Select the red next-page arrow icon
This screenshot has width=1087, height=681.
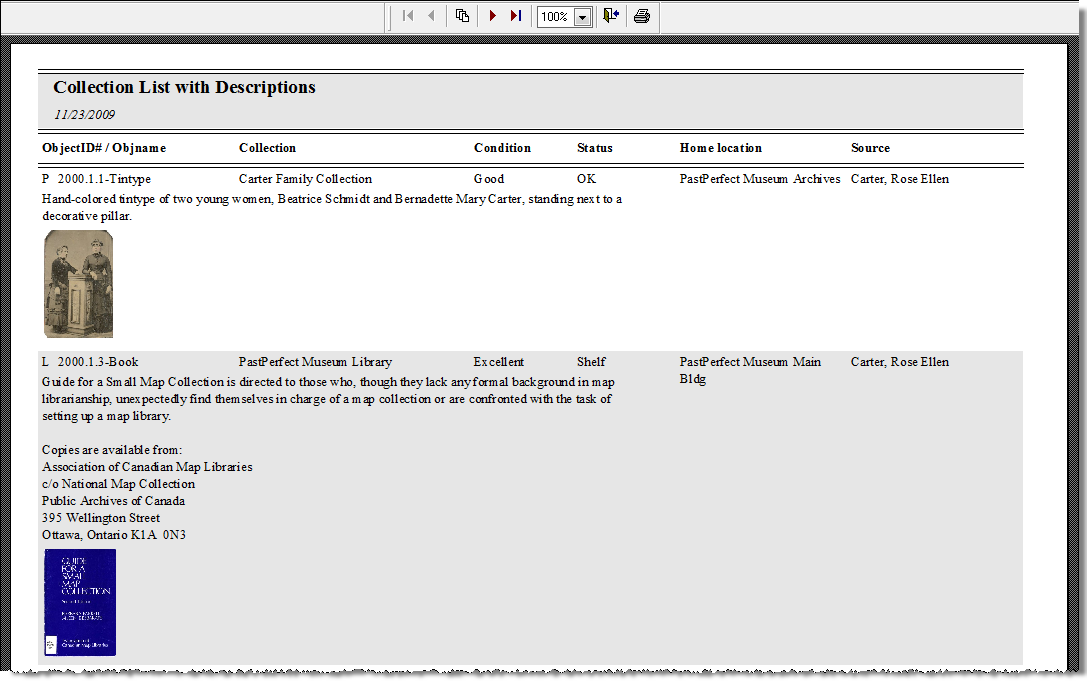(492, 15)
